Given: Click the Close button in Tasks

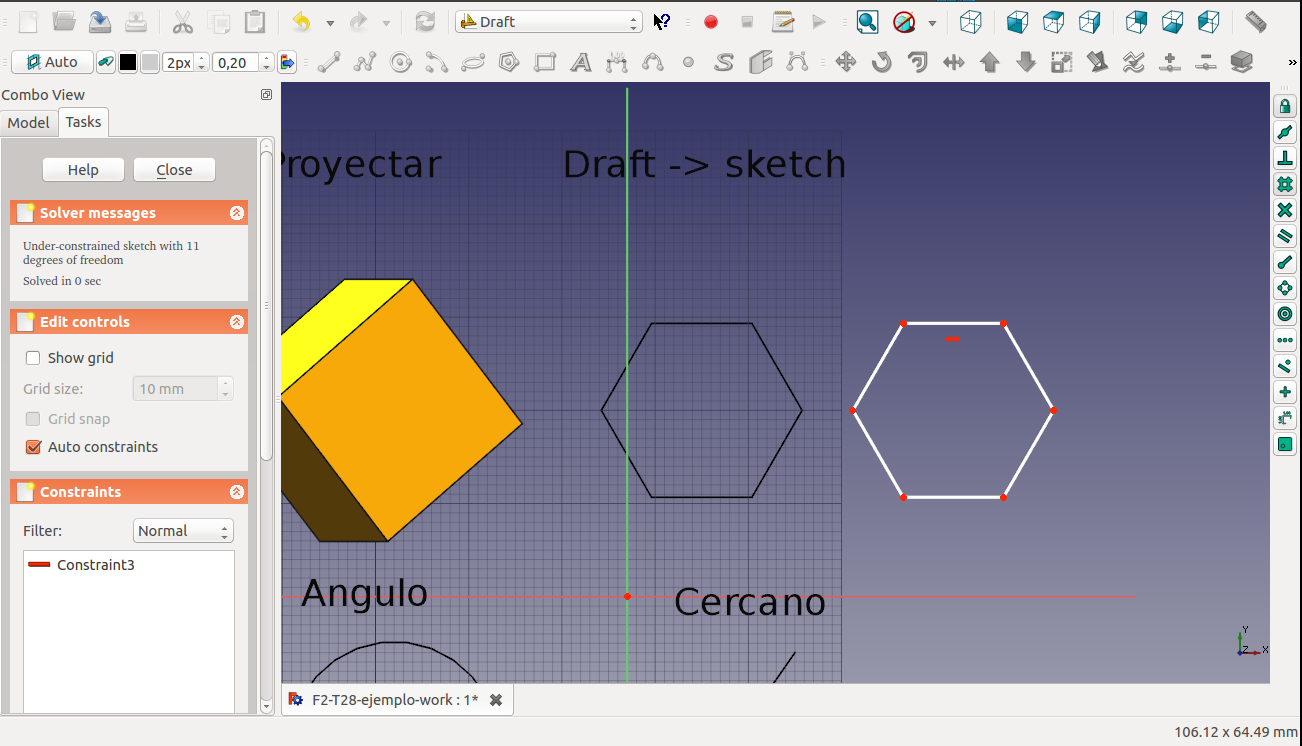Looking at the screenshot, I should 174,170.
